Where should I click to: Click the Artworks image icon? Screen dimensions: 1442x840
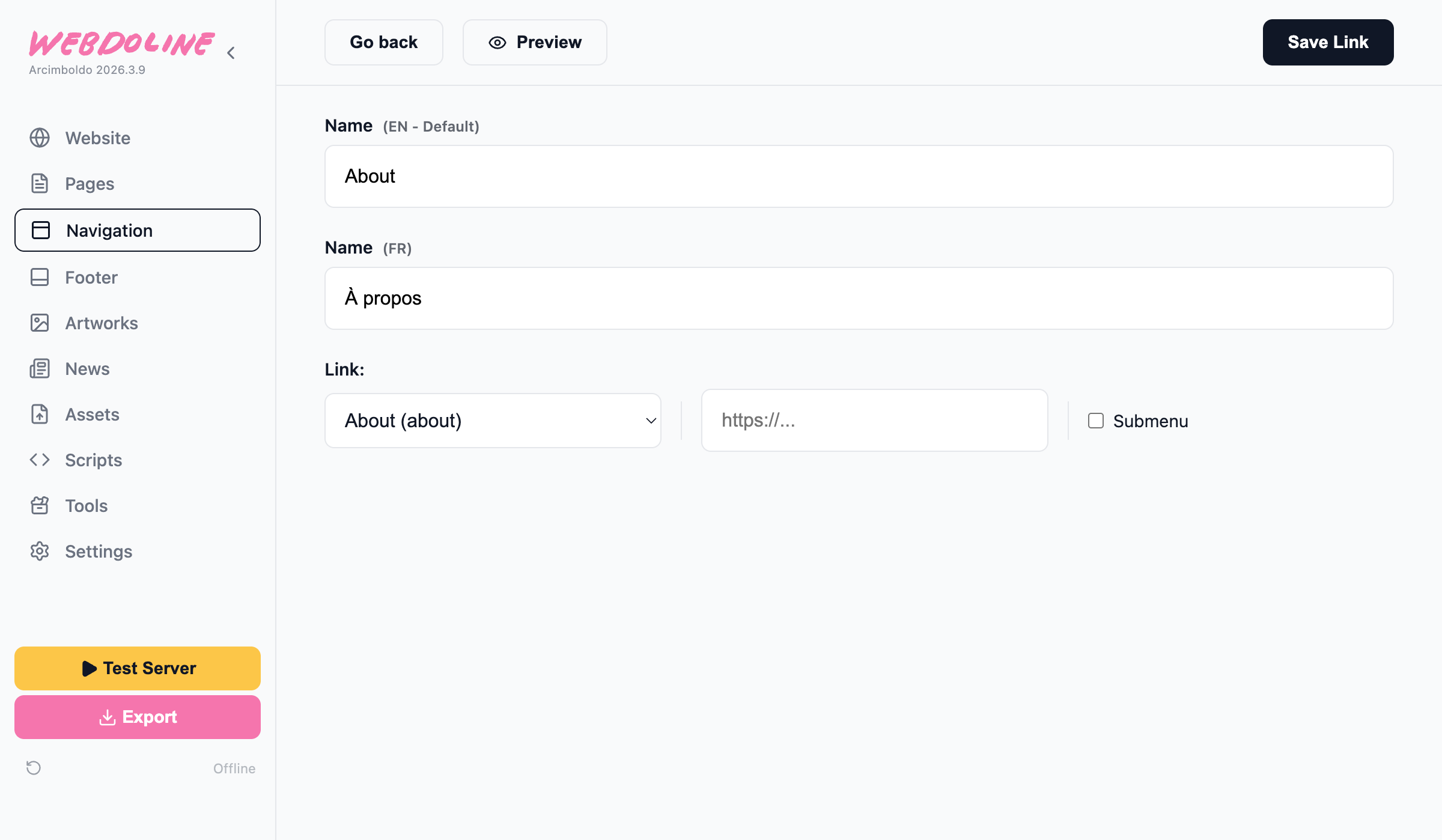pyautogui.click(x=40, y=323)
